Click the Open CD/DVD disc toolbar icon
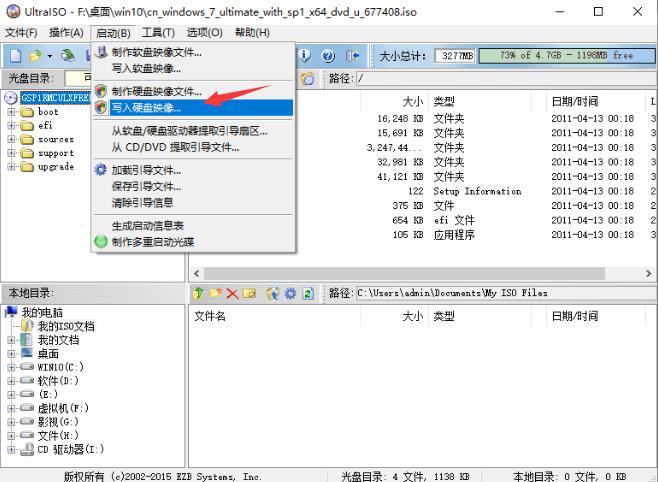Viewport: 658px width, 482px height. (68, 55)
